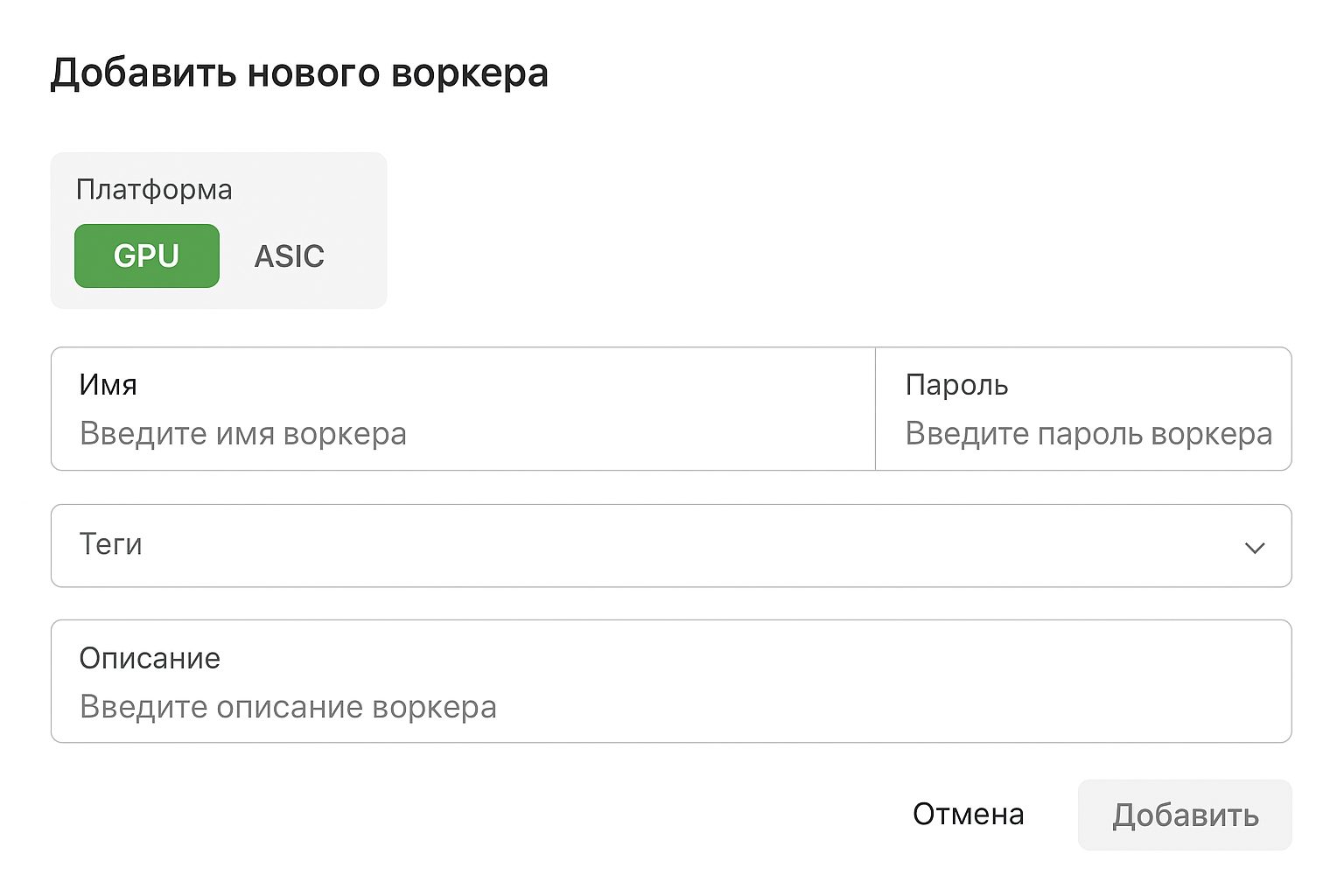
Task: Click the Введите описание воркера placeholder
Action: point(289,706)
